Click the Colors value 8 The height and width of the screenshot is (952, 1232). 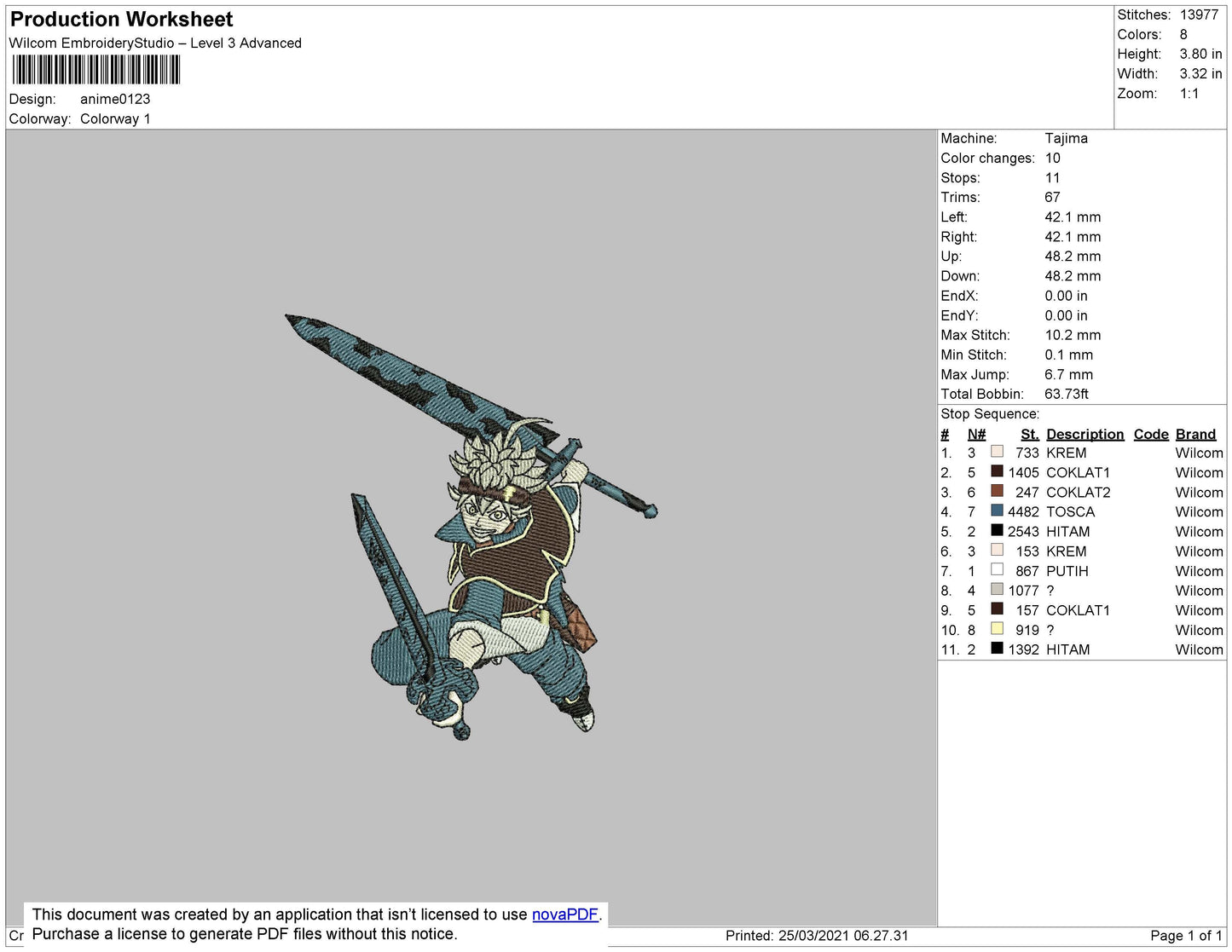point(1183,34)
